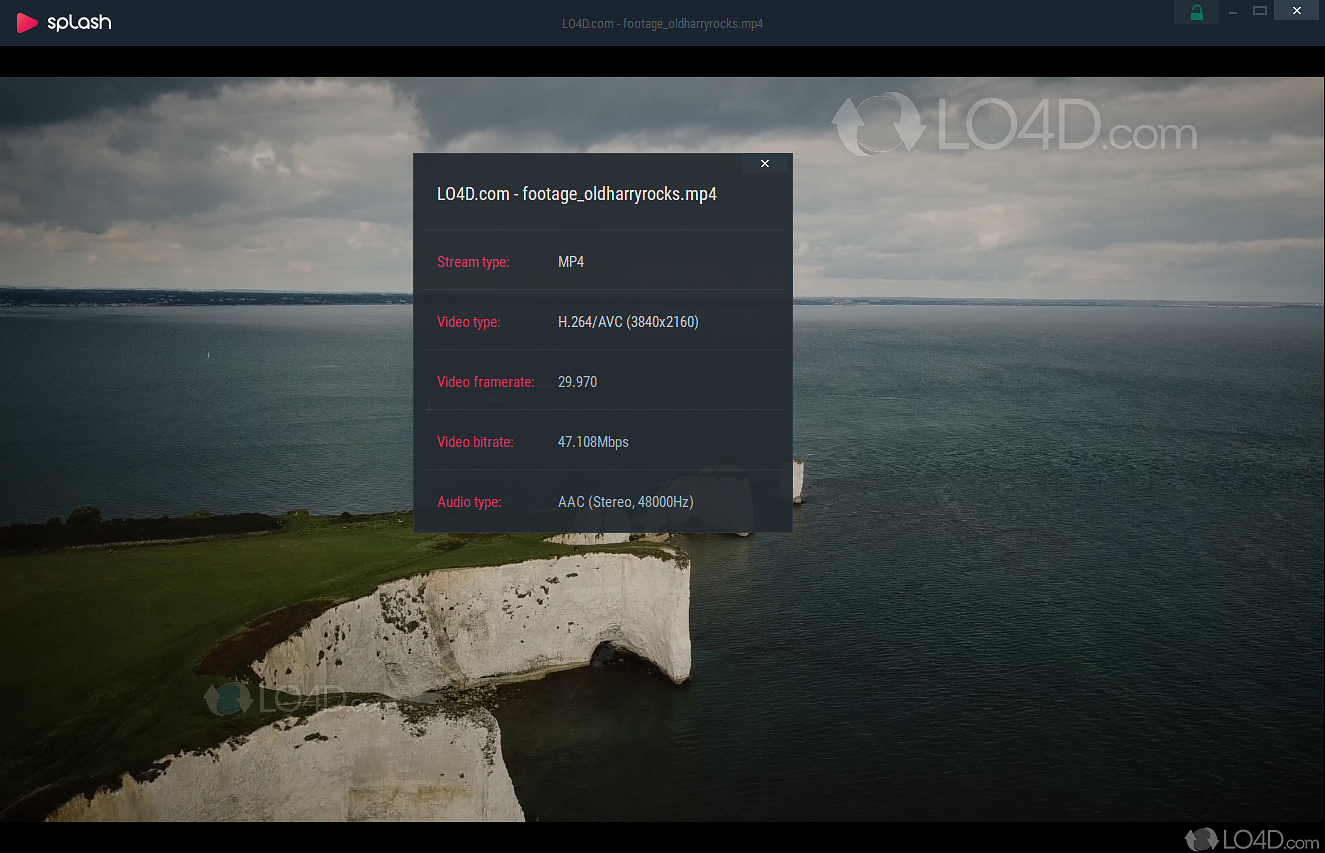Image resolution: width=1325 pixels, height=853 pixels.
Task: Select the 47.108Mbps video bitrate value
Action: click(x=593, y=441)
